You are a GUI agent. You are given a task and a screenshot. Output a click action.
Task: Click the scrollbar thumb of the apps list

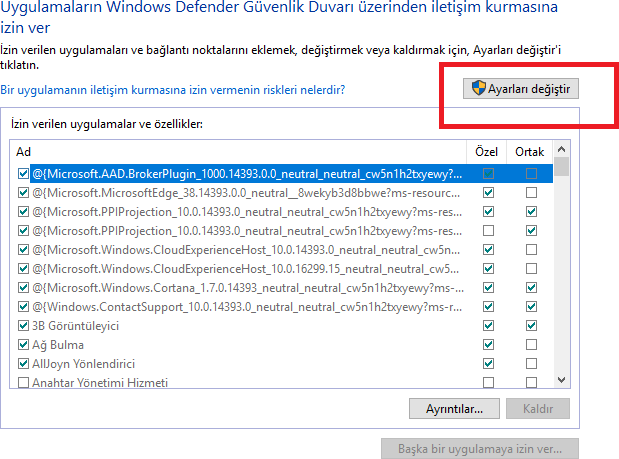(561, 166)
